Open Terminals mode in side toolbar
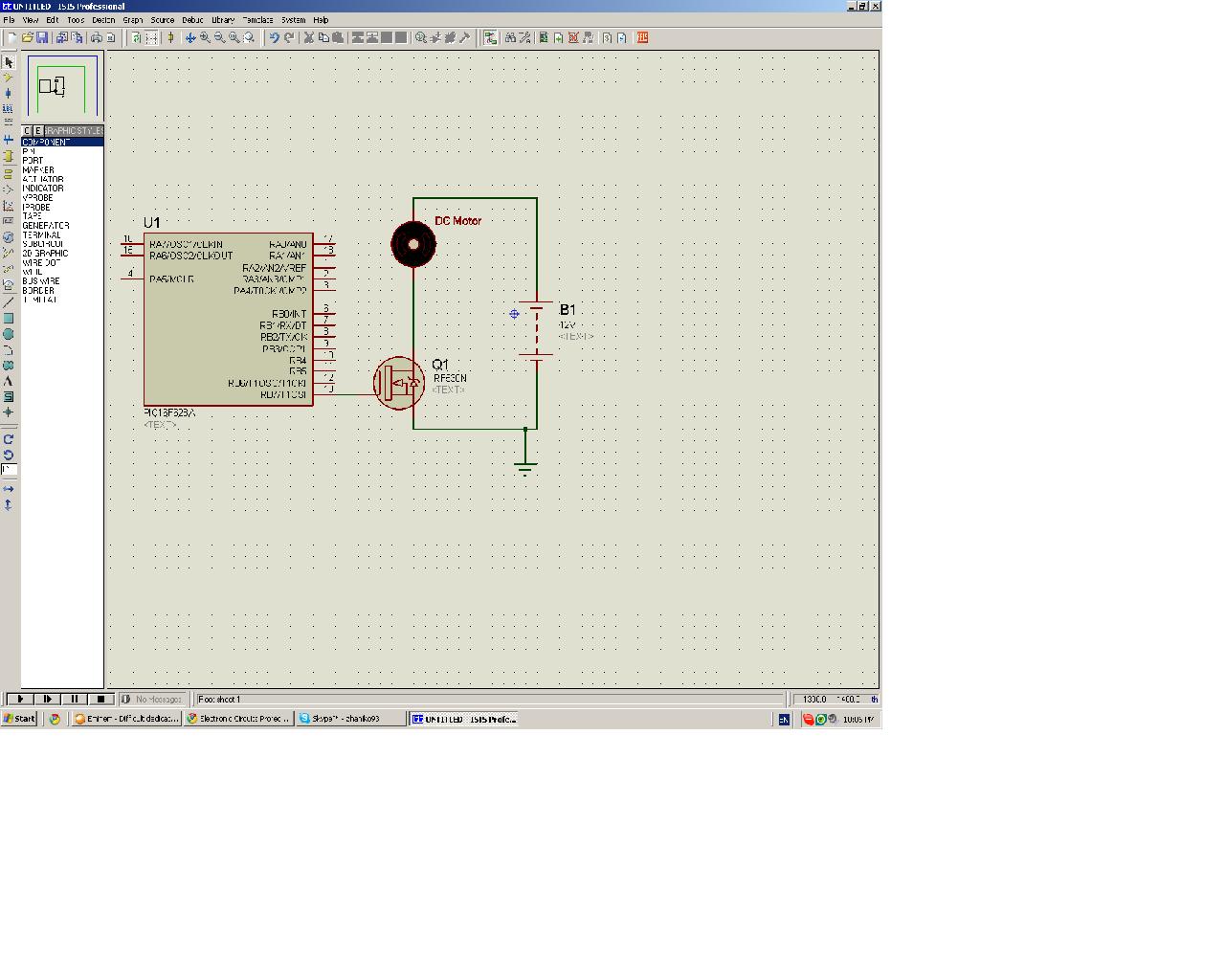 tap(9, 173)
